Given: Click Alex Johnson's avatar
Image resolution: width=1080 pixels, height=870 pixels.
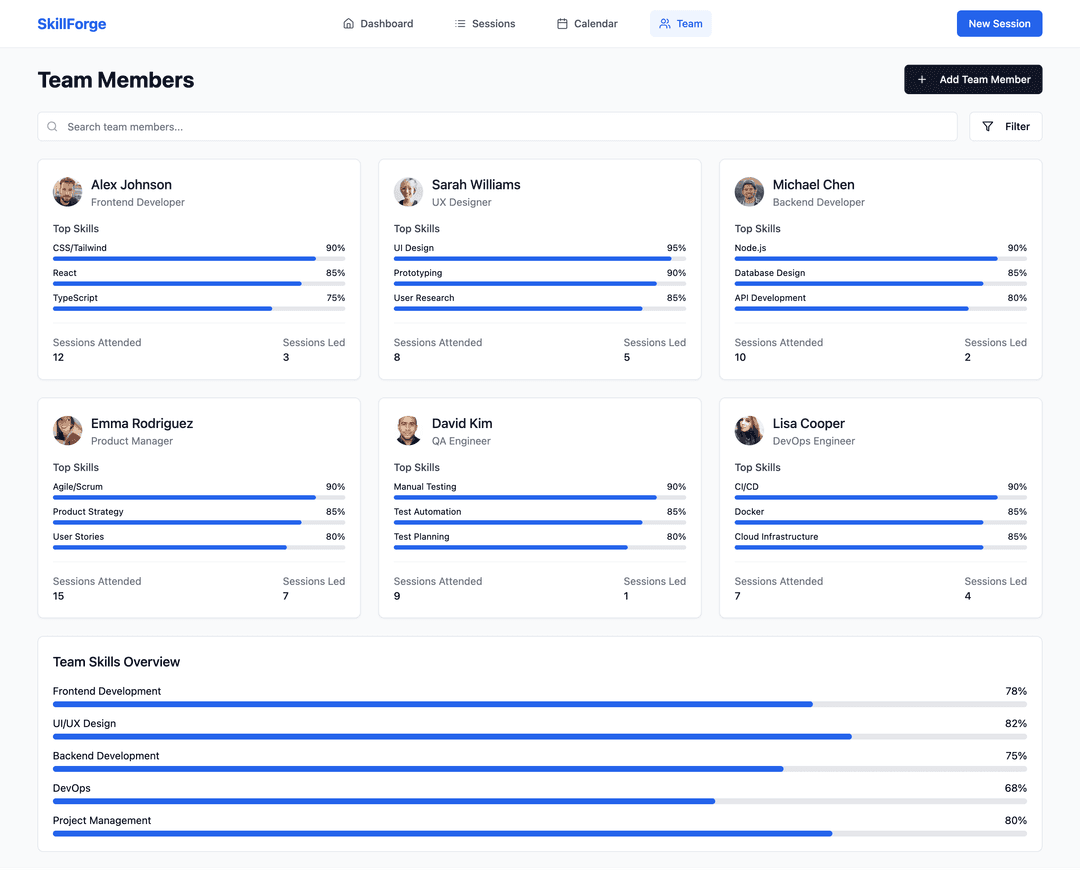Looking at the screenshot, I should 68,192.
